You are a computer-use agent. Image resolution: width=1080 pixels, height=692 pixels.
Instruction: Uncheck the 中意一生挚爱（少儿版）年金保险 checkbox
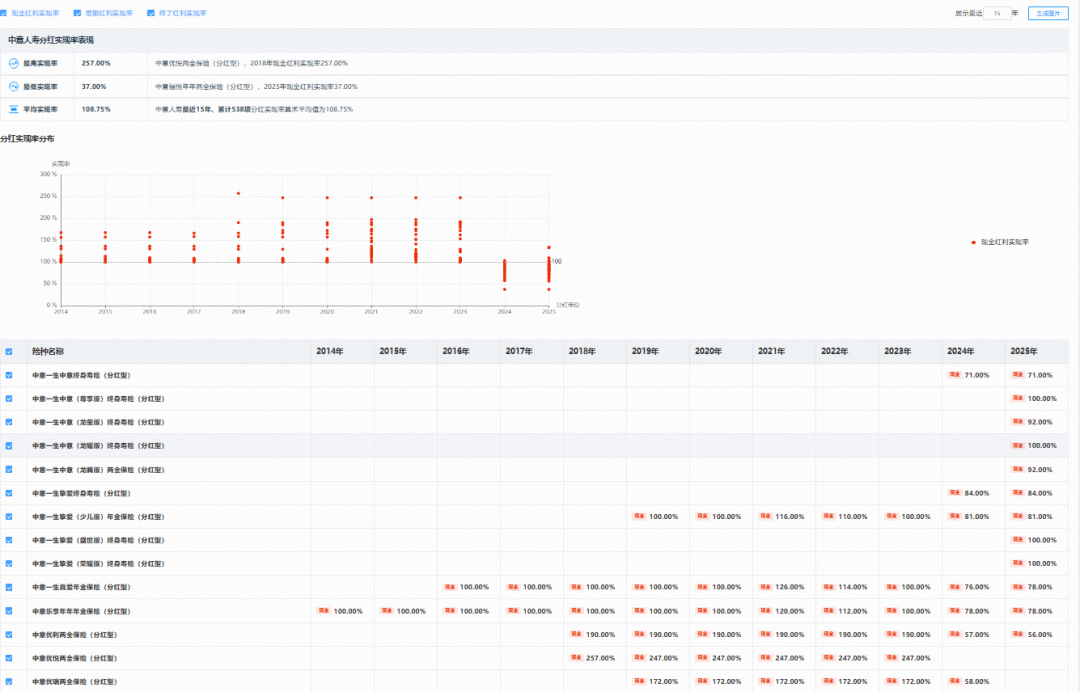(9, 516)
